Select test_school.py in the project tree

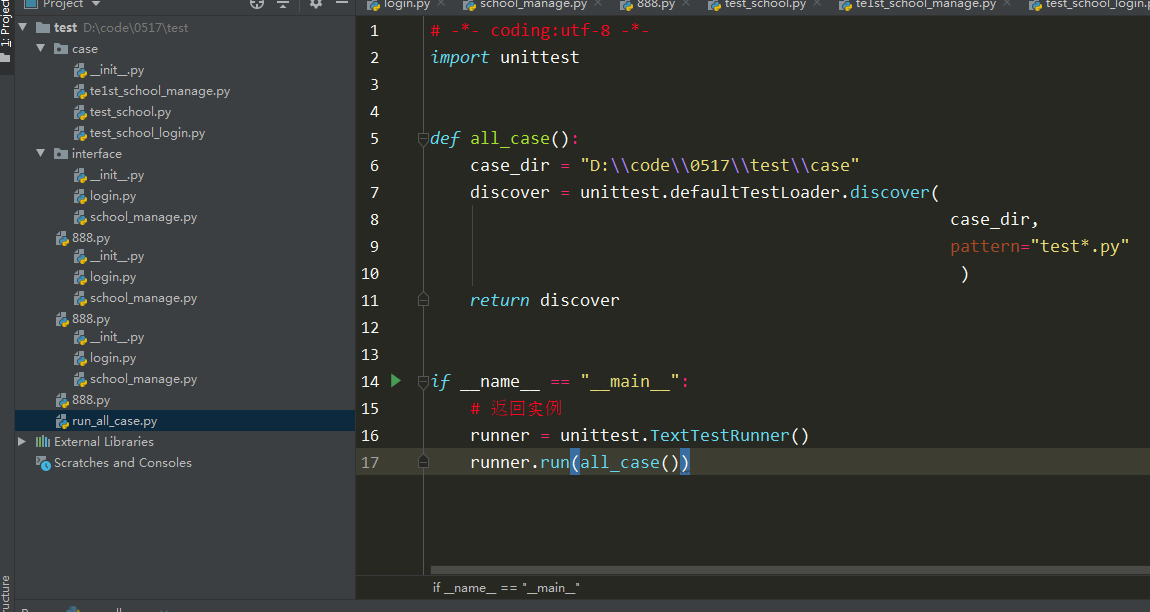coord(131,112)
